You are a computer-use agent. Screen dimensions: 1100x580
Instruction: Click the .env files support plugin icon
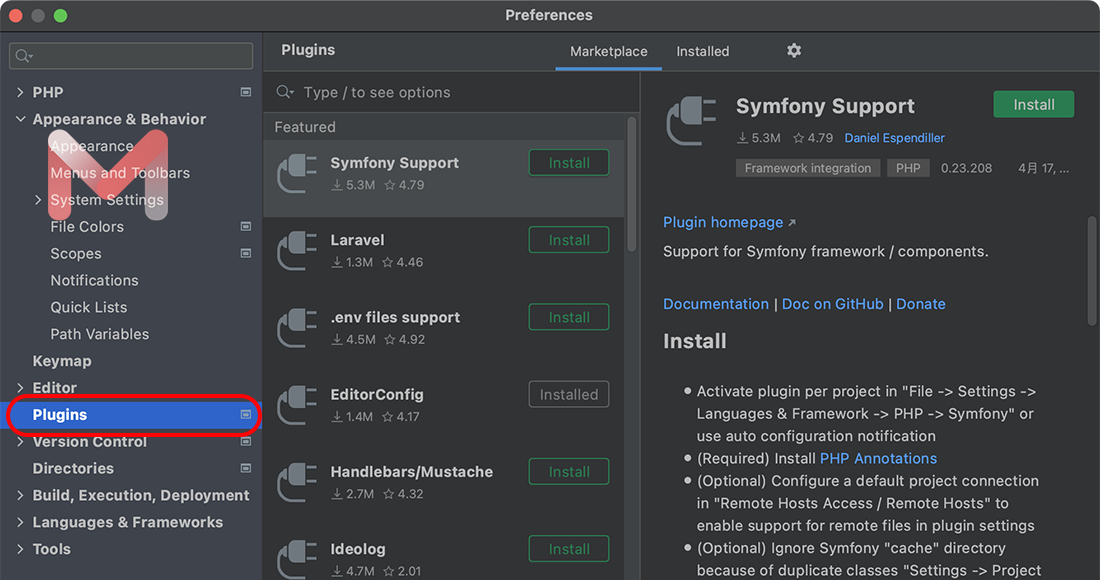pos(297,327)
